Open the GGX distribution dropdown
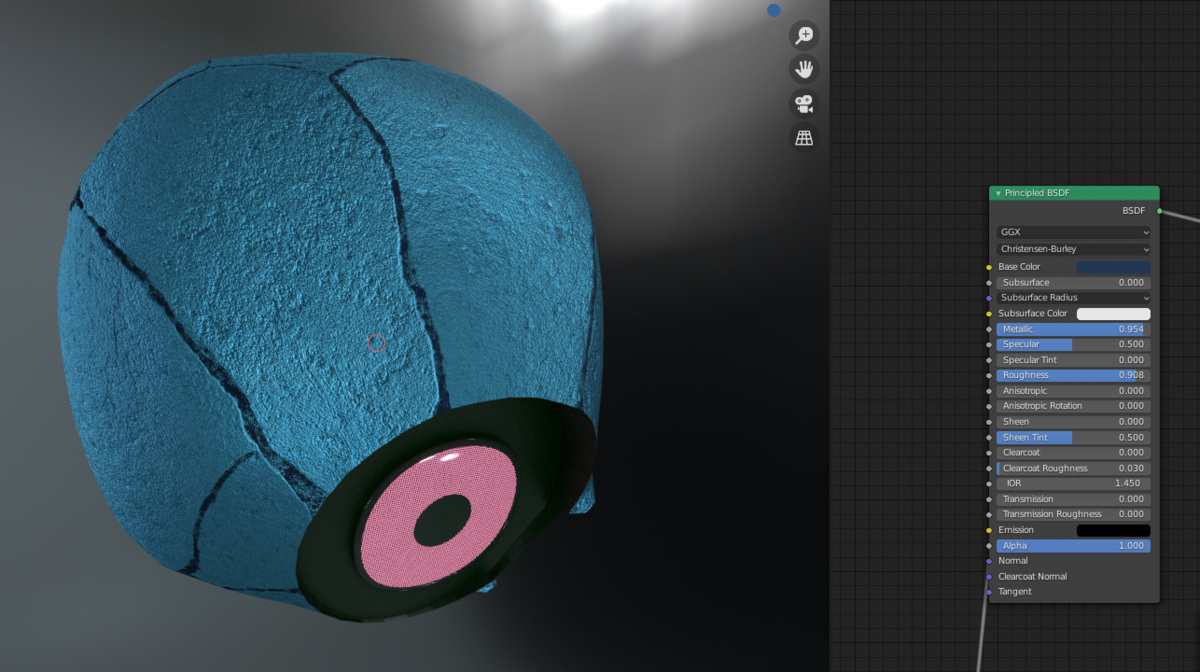 (1074, 232)
